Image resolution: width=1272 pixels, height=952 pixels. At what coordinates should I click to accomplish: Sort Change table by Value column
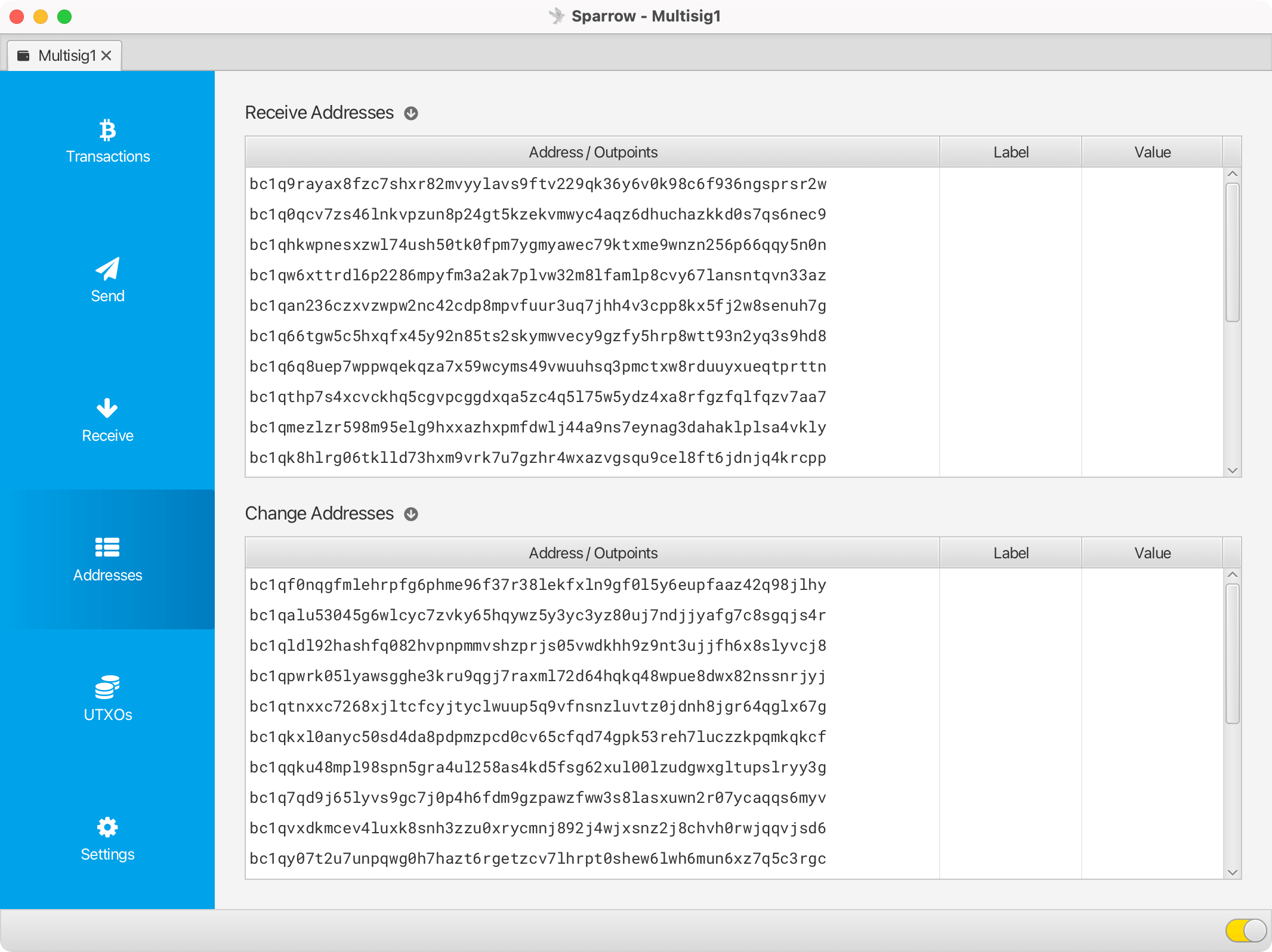[x=1152, y=553]
